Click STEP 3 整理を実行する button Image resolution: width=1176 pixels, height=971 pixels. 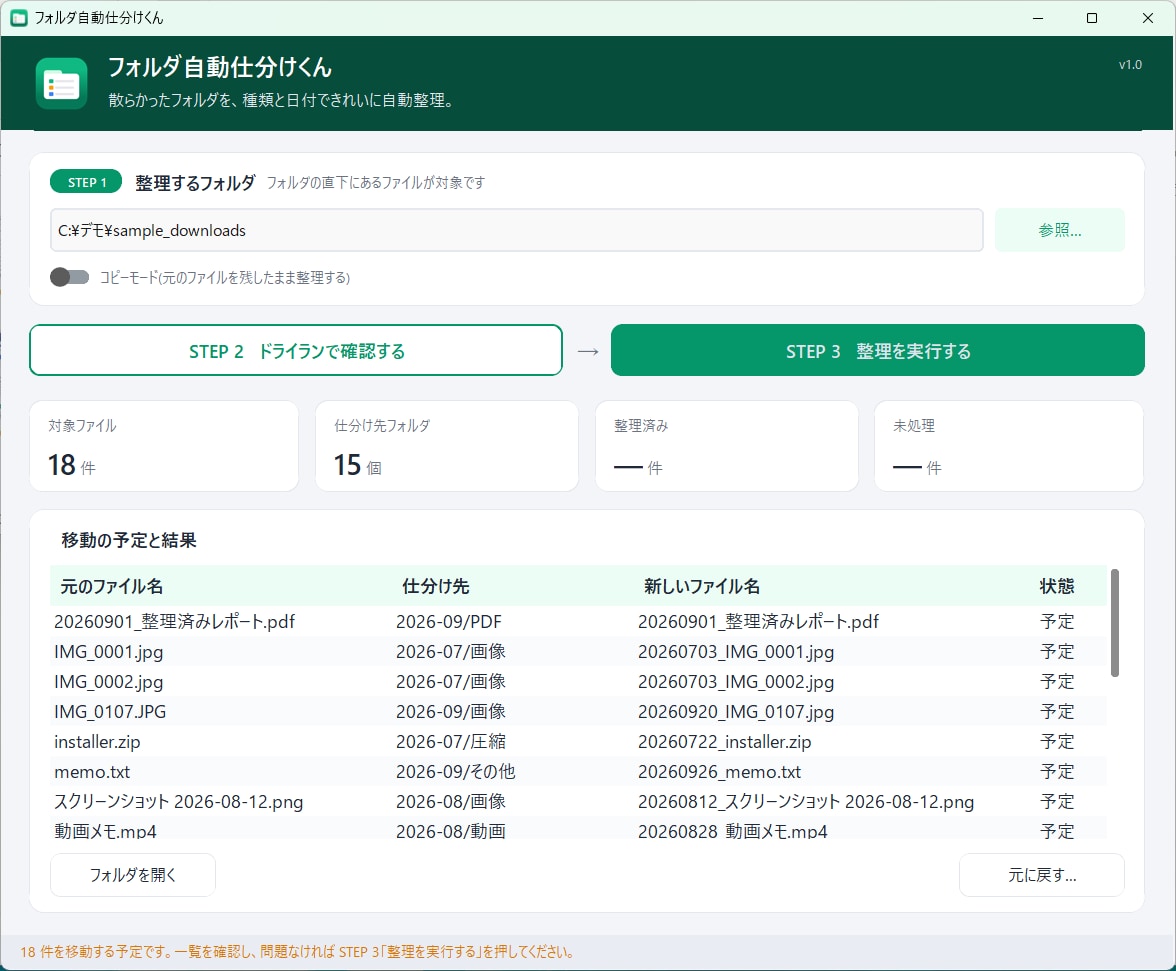click(878, 350)
